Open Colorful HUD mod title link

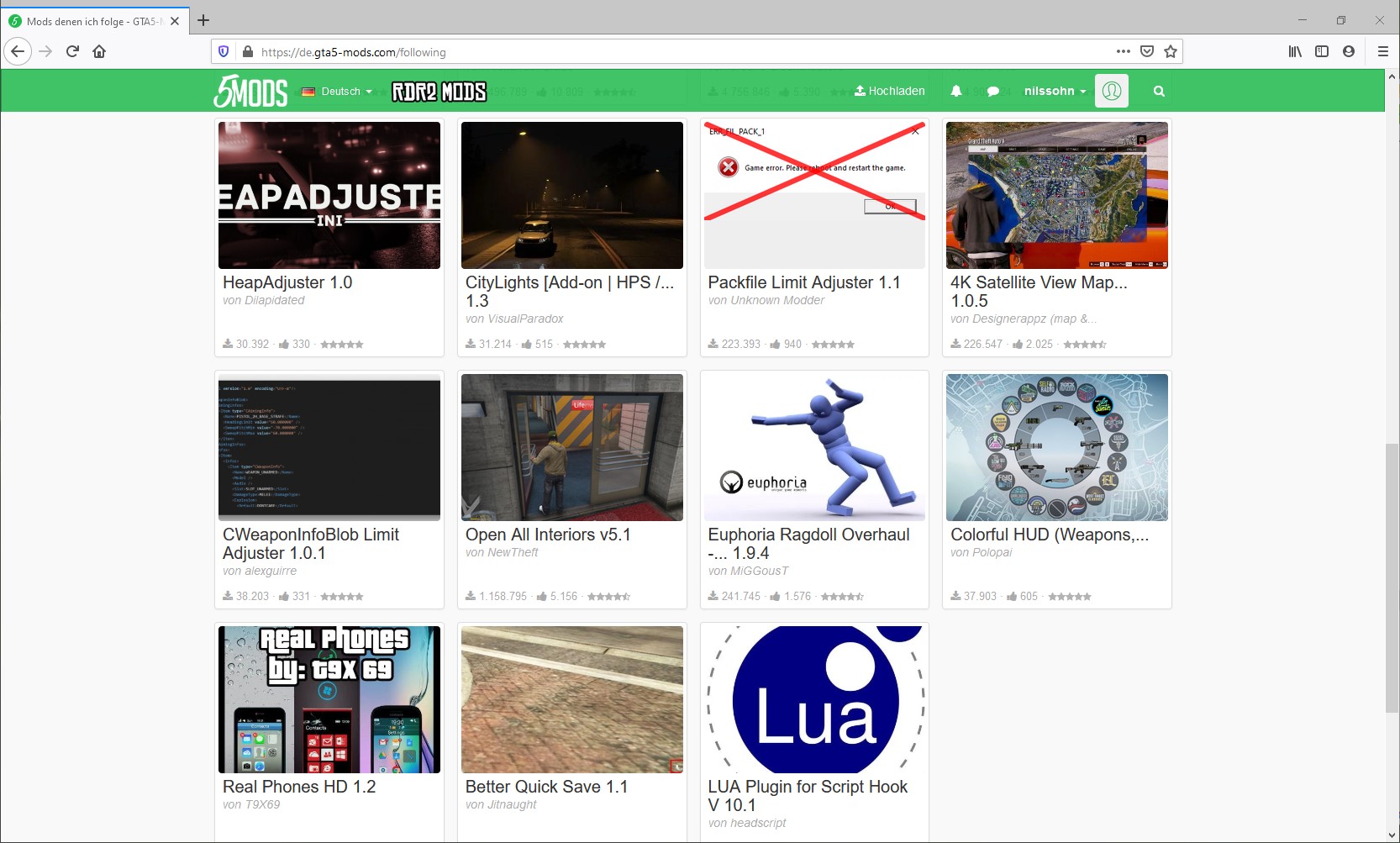tap(1050, 535)
